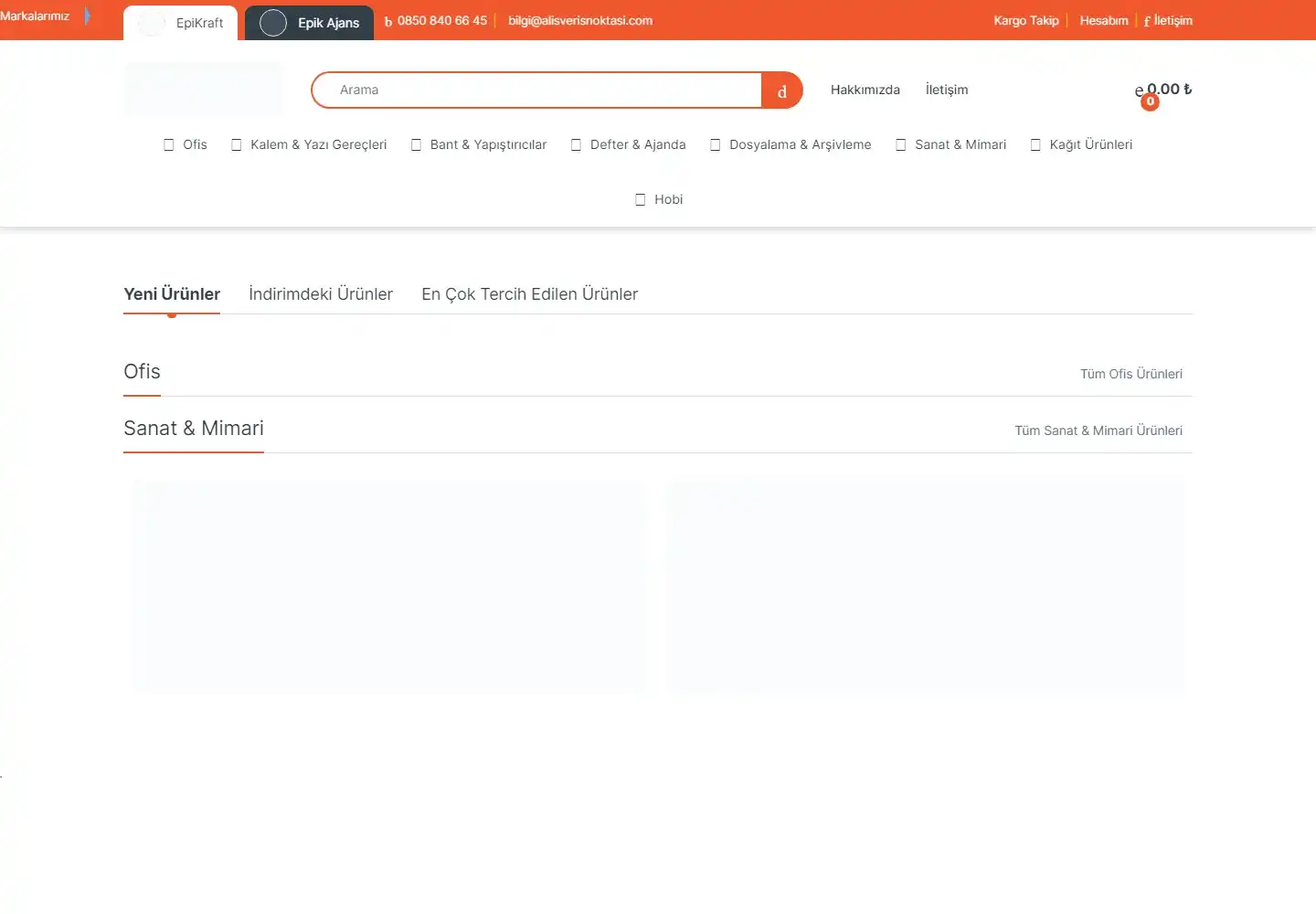View Tüm Sanat & Mimari Ürünleri link
Image resolution: width=1316 pixels, height=914 pixels.
[1098, 430]
